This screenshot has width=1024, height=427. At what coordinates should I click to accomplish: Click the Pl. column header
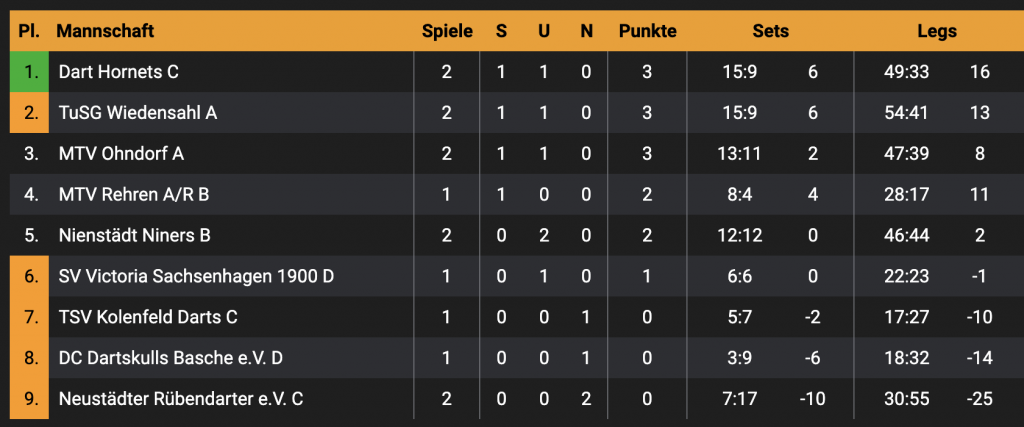tap(29, 31)
